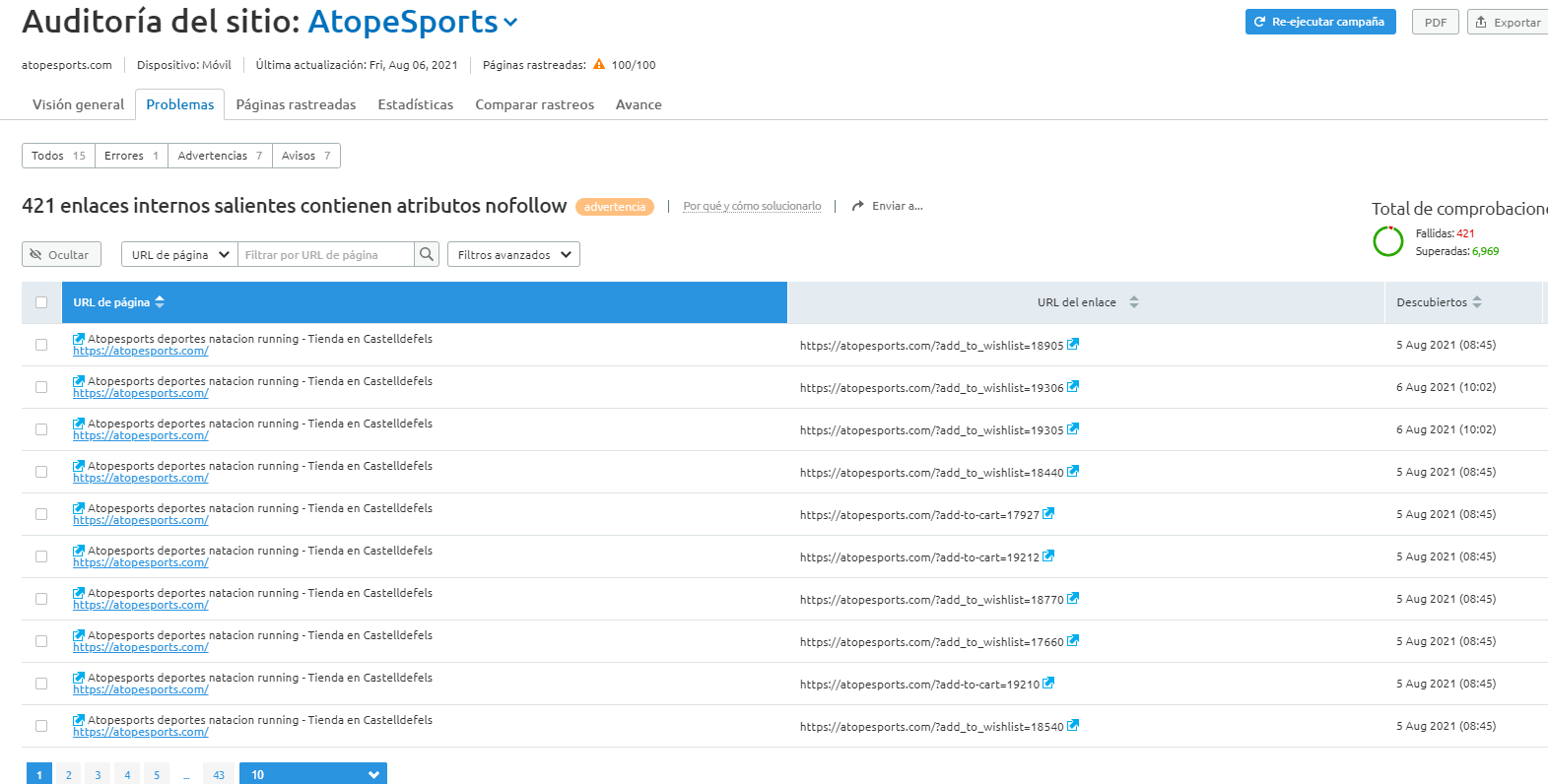Open external link icon for wishlist=18905 URL
The width and height of the screenshot is (1548, 784).
tap(1073, 344)
